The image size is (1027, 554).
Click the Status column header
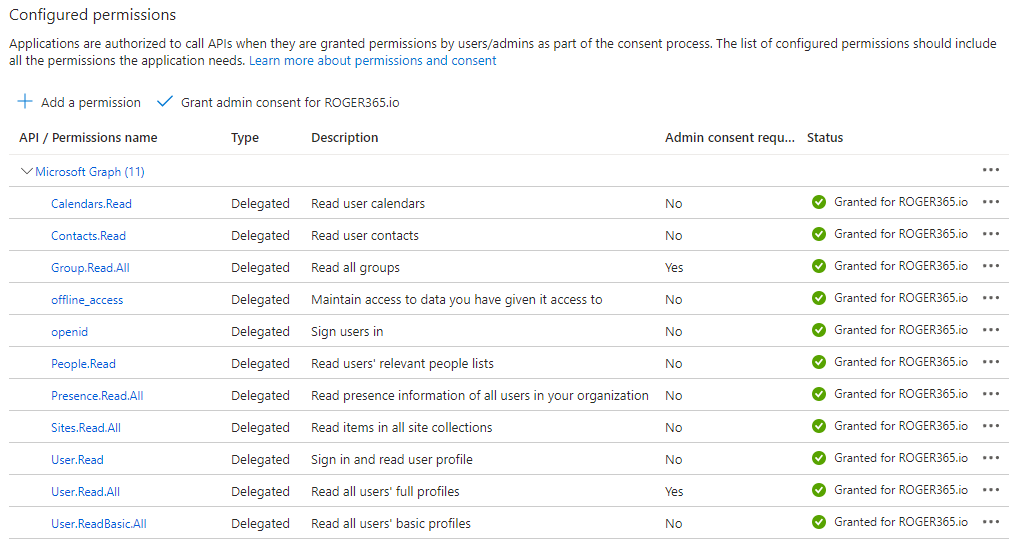pos(825,138)
